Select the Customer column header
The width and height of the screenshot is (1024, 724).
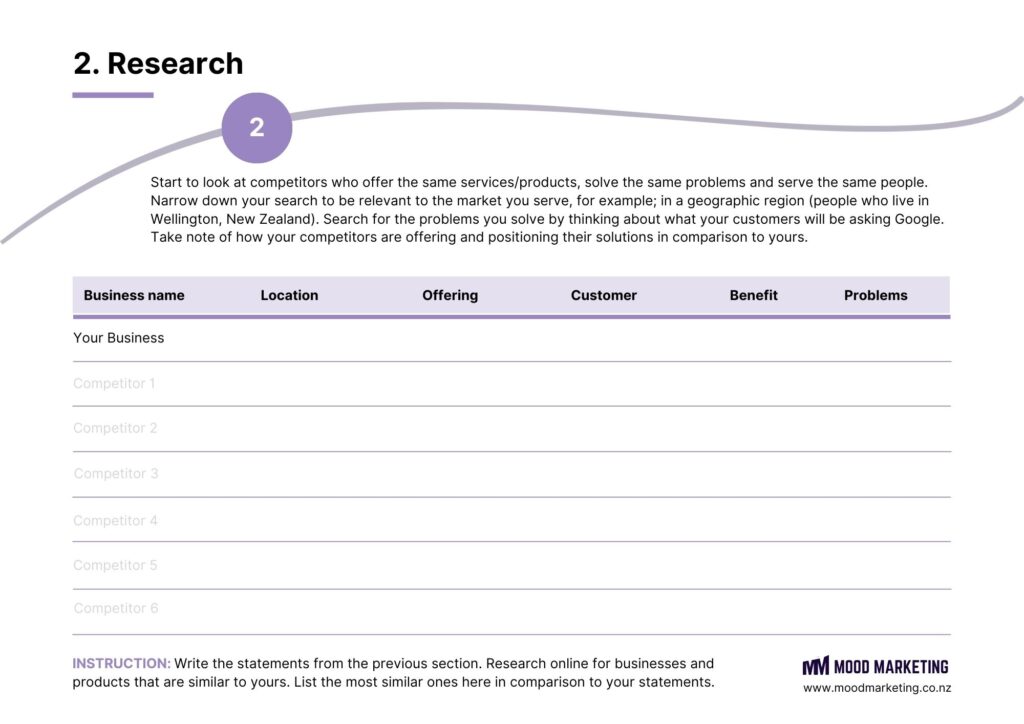(x=604, y=295)
